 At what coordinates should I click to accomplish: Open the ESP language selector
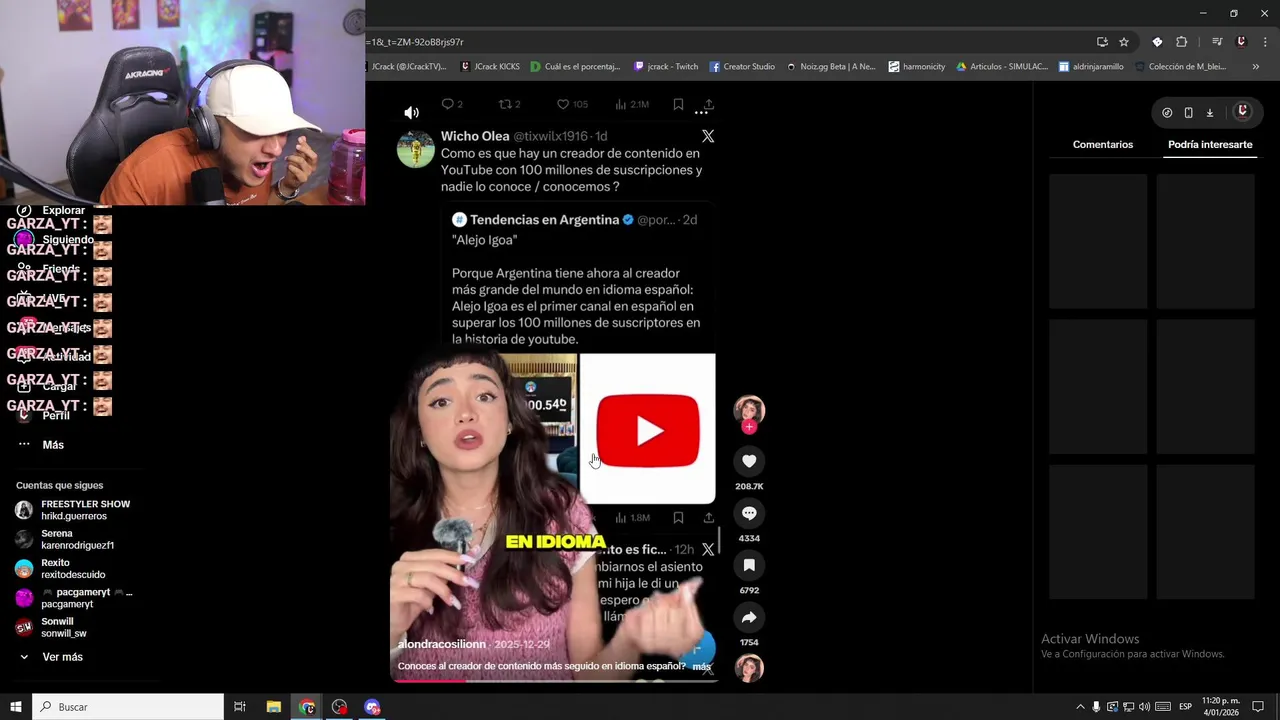pos(1185,707)
